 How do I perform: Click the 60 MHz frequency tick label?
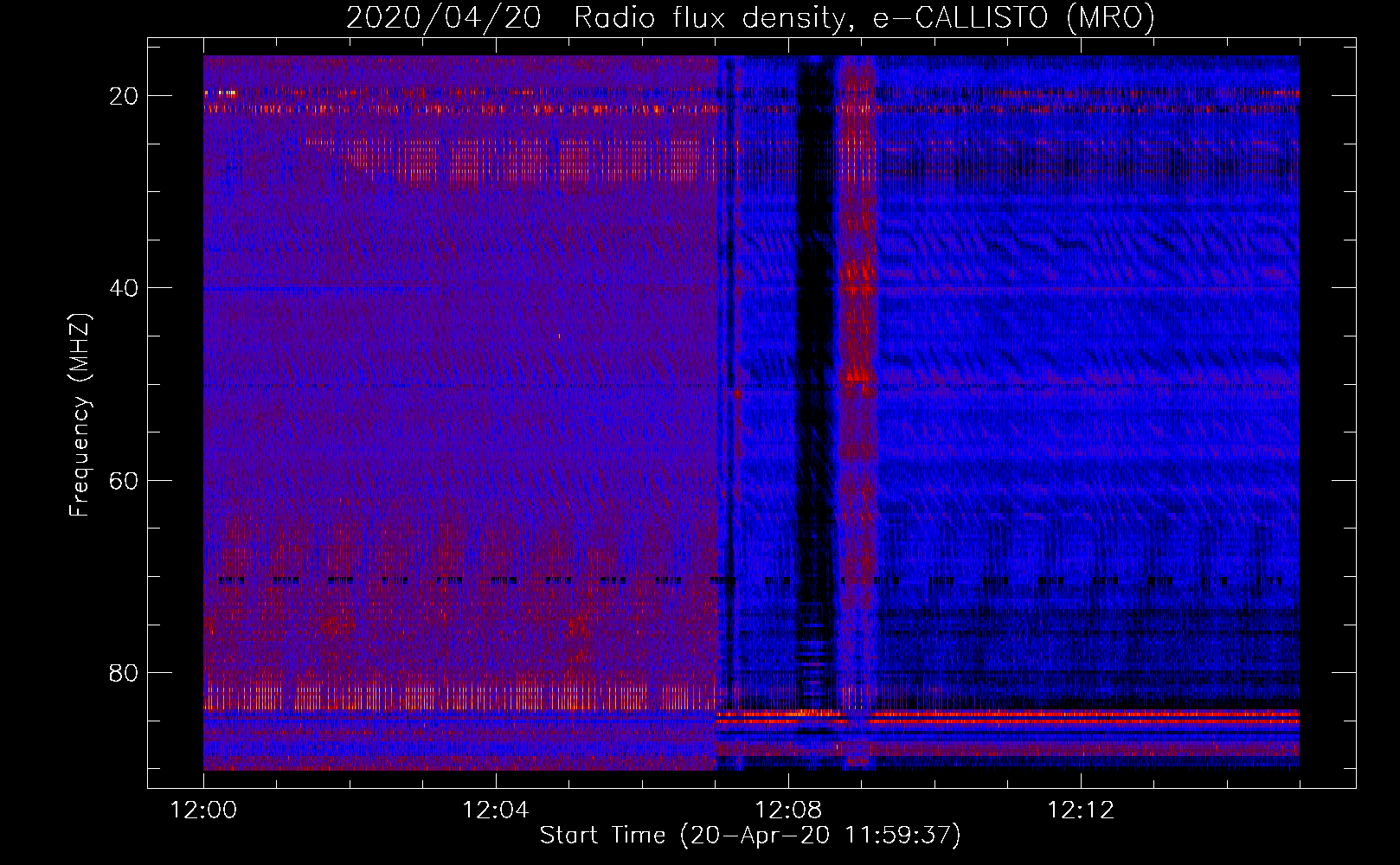tap(124, 480)
